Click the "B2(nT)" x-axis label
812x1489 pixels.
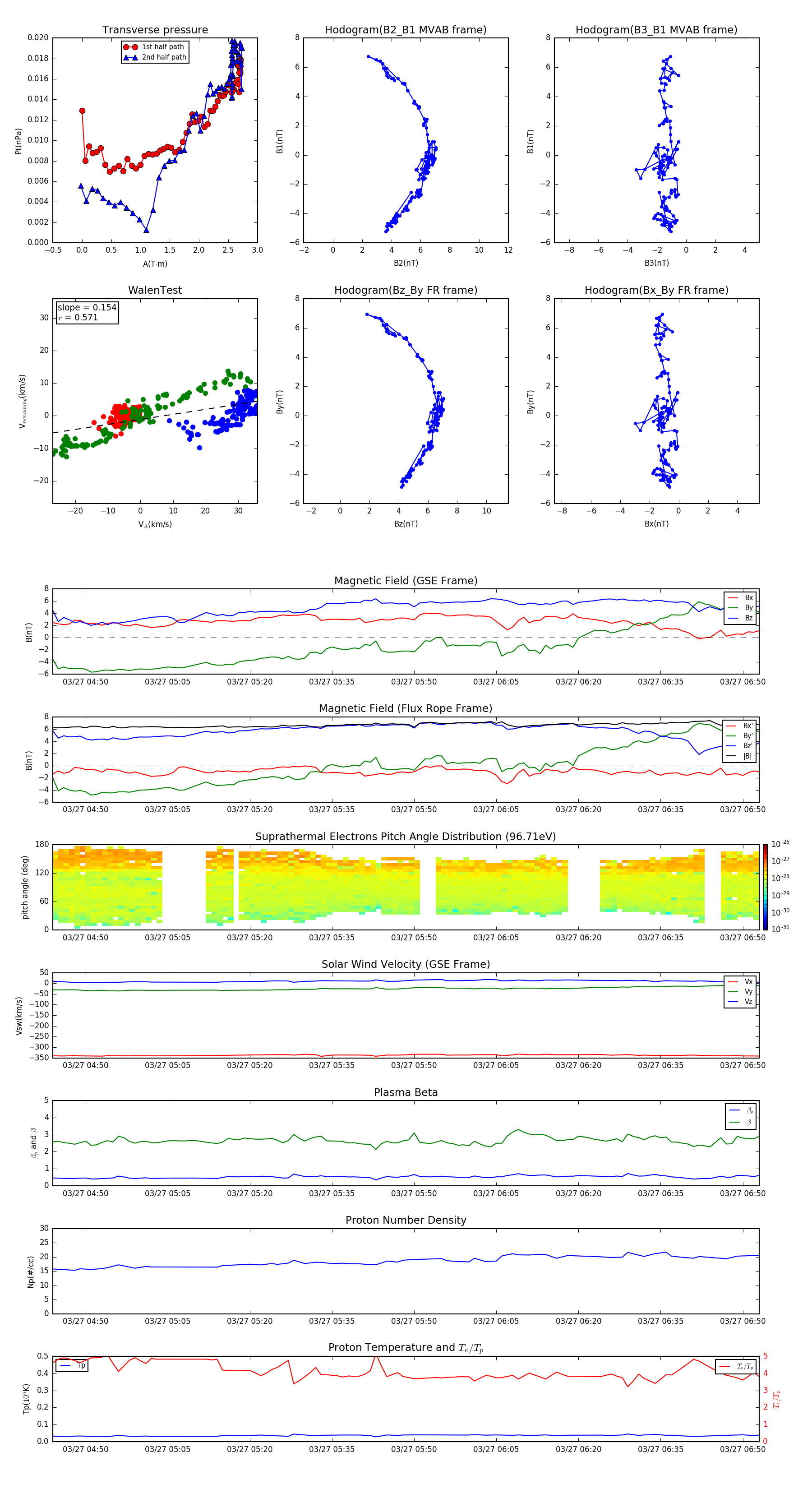(x=406, y=263)
